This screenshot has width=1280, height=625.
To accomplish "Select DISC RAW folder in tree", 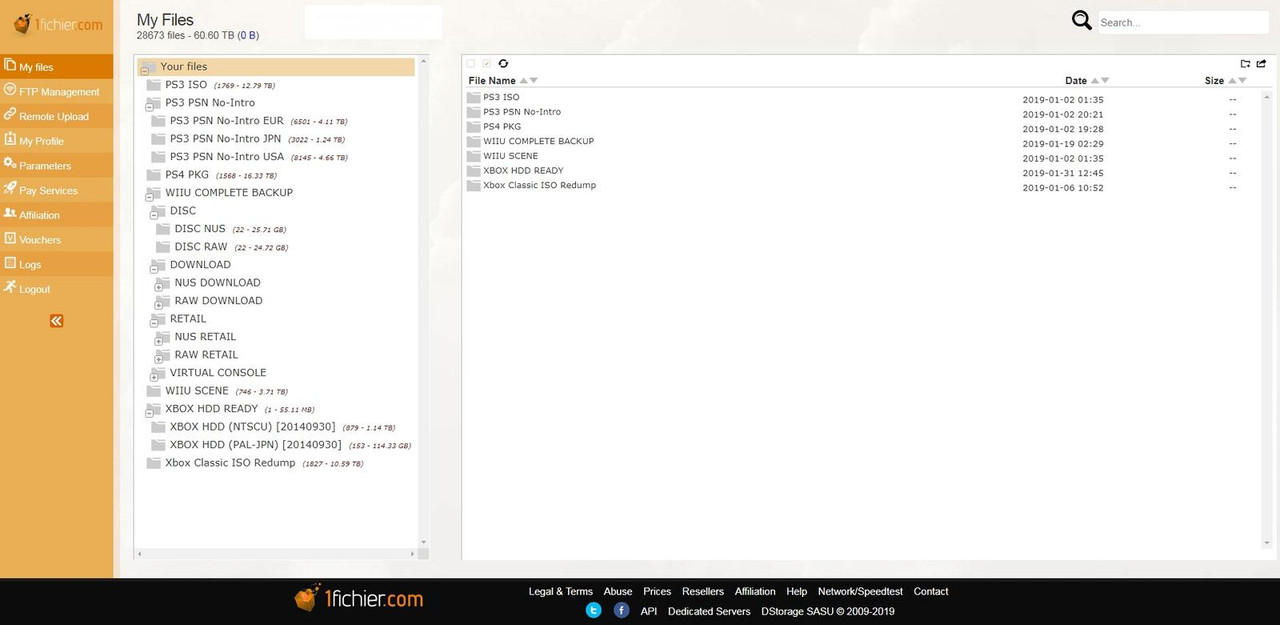I will tap(201, 247).
